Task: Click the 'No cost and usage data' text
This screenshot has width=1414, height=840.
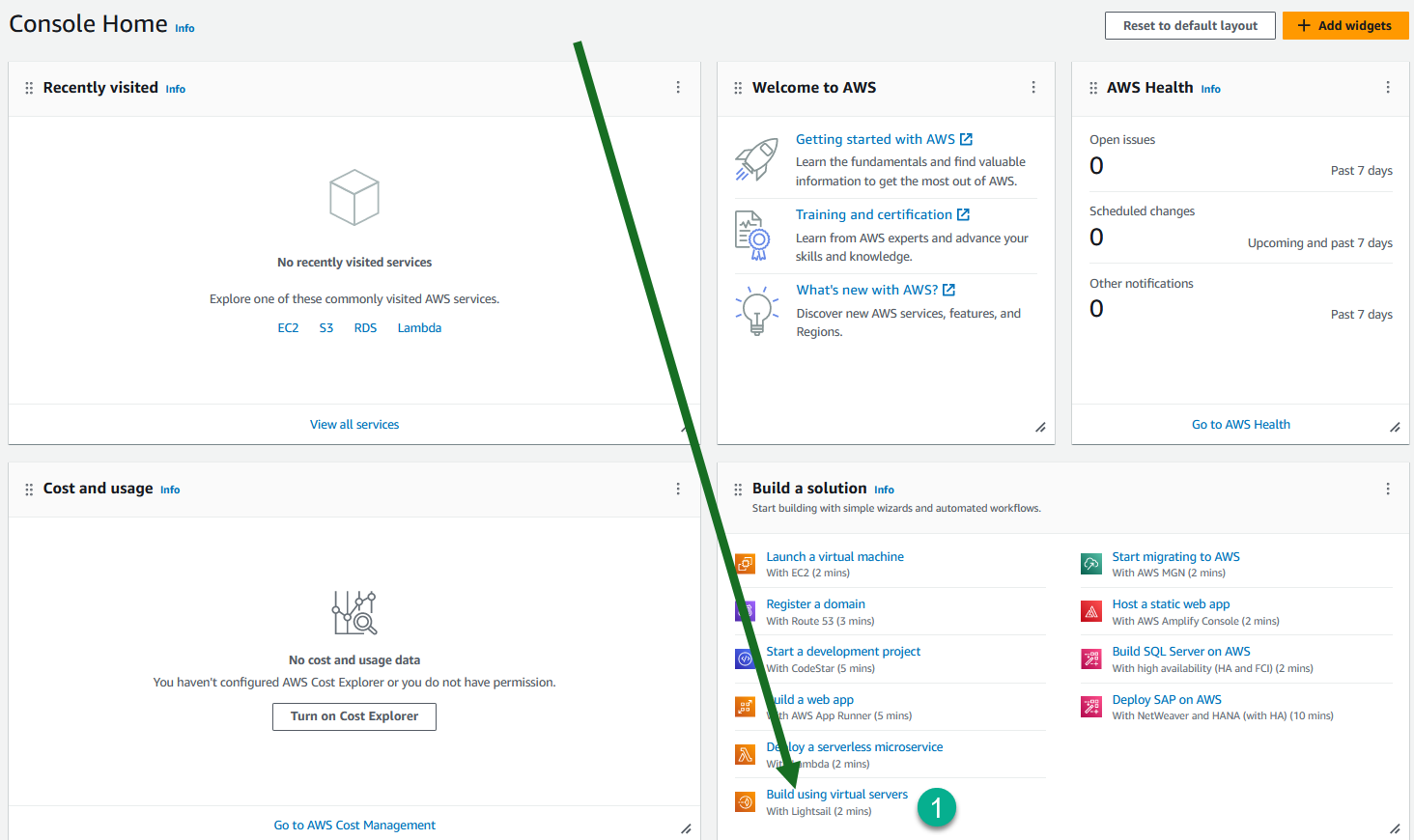Action: click(354, 660)
